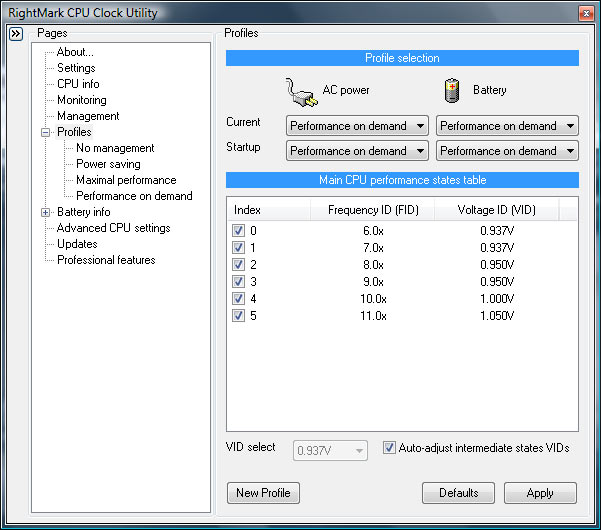The height and width of the screenshot is (530, 601).
Task: Select the No management profile page
Action: click(115, 148)
